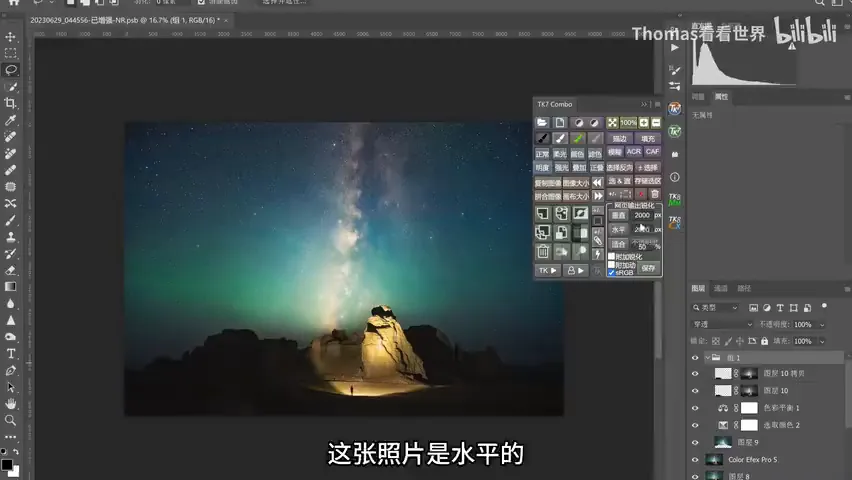Screen dimensions: 852x480
Task: Open the TK8 Cx panel dock icon
Action: point(675,223)
